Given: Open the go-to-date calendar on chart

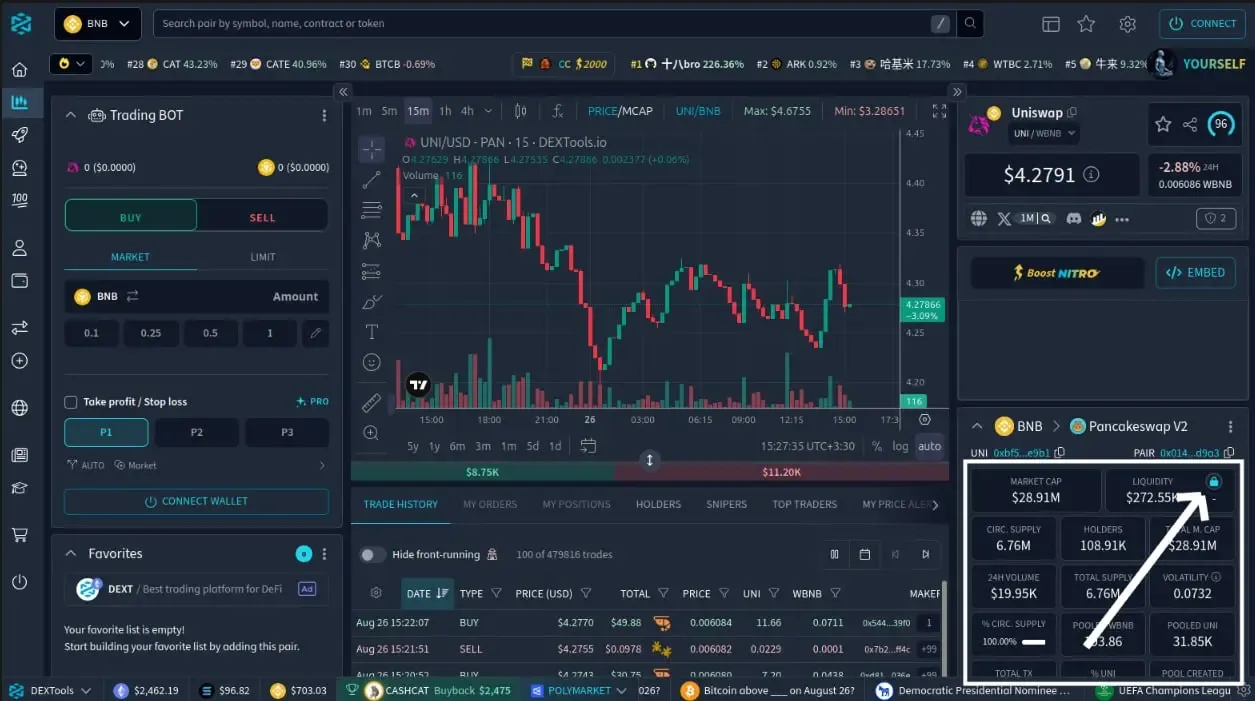Looking at the screenshot, I should (588, 446).
